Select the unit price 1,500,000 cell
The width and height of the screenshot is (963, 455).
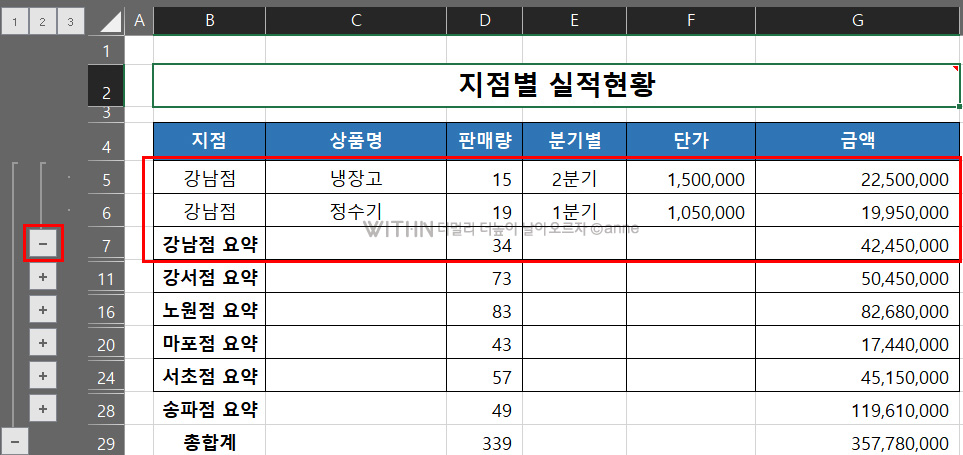pyautogui.click(x=691, y=179)
